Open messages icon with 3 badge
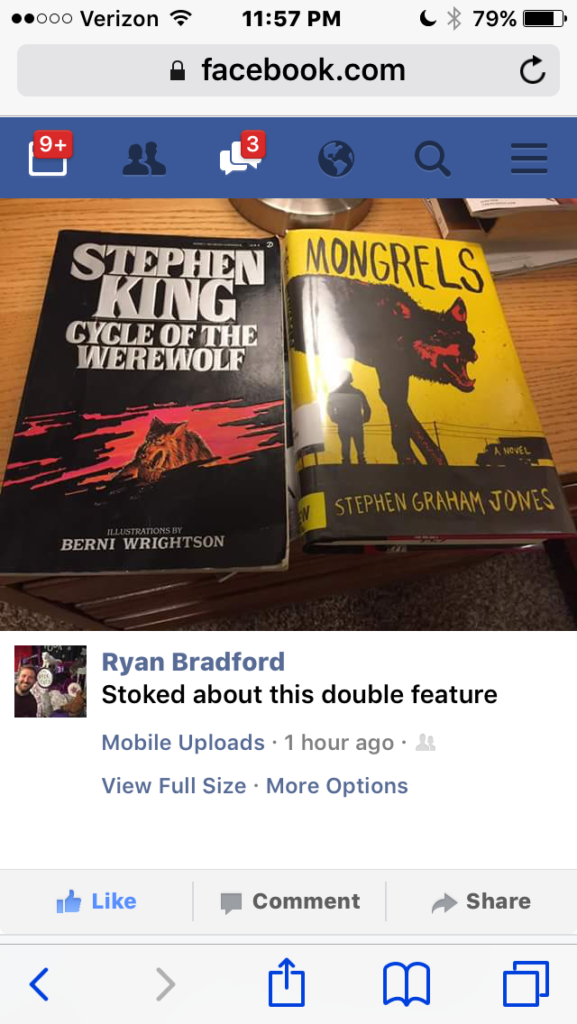The height and width of the screenshot is (1024, 577). [242, 154]
